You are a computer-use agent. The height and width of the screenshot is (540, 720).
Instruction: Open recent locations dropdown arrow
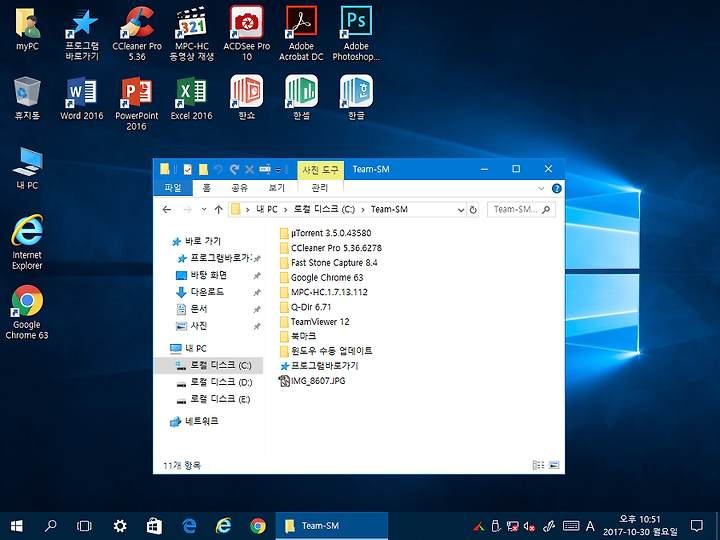[204, 209]
